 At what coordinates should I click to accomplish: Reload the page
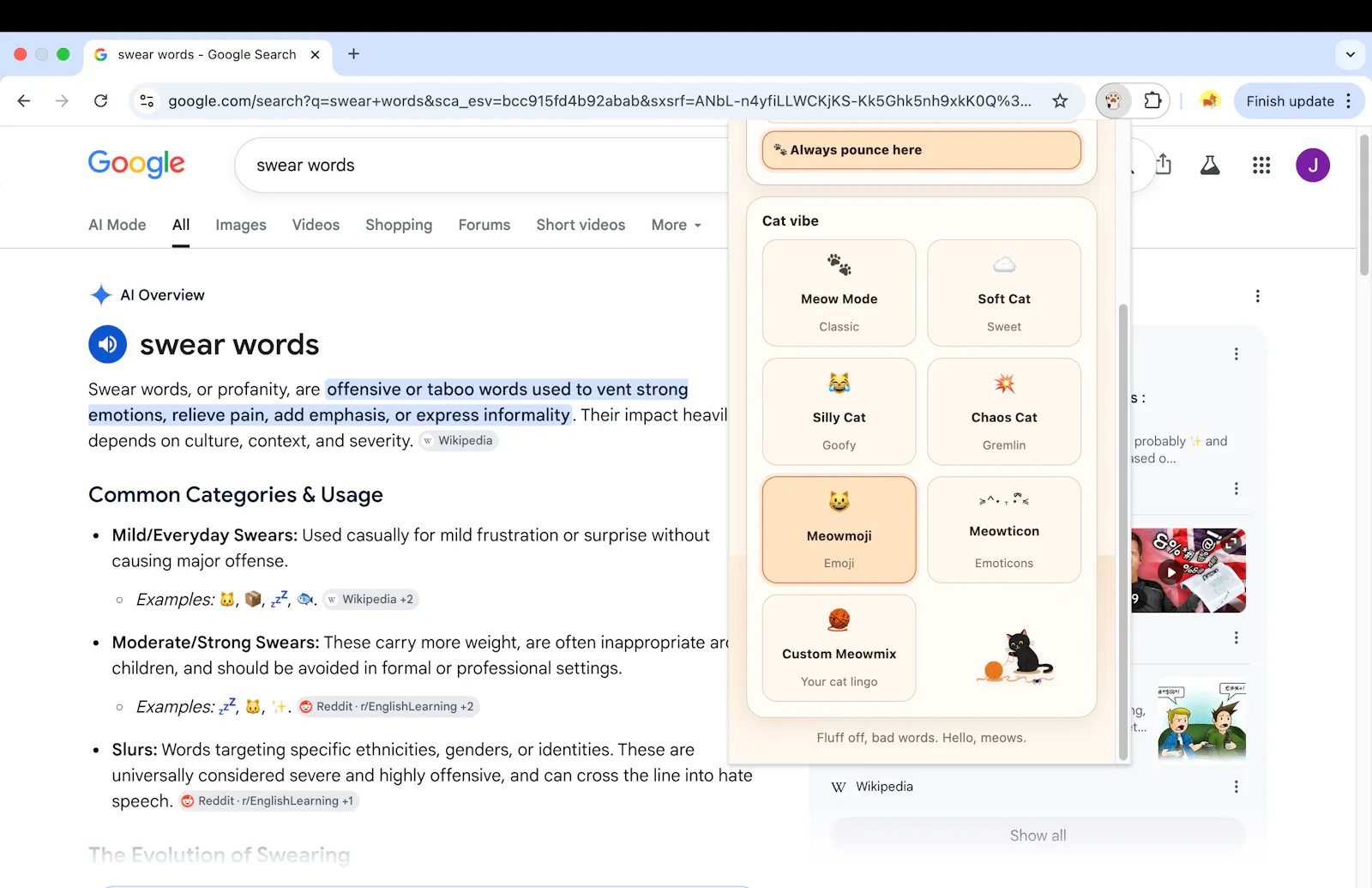point(101,101)
